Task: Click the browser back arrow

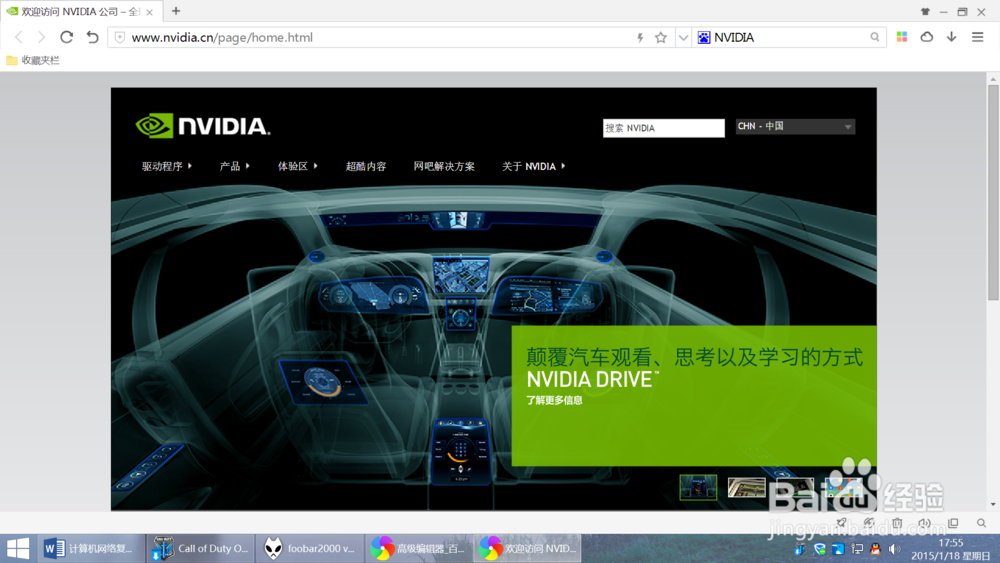Action: tap(18, 38)
